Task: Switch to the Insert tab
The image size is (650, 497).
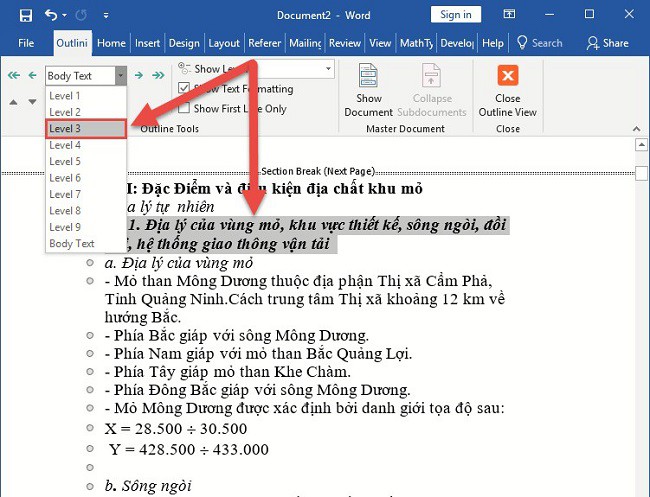Action: click(148, 43)
